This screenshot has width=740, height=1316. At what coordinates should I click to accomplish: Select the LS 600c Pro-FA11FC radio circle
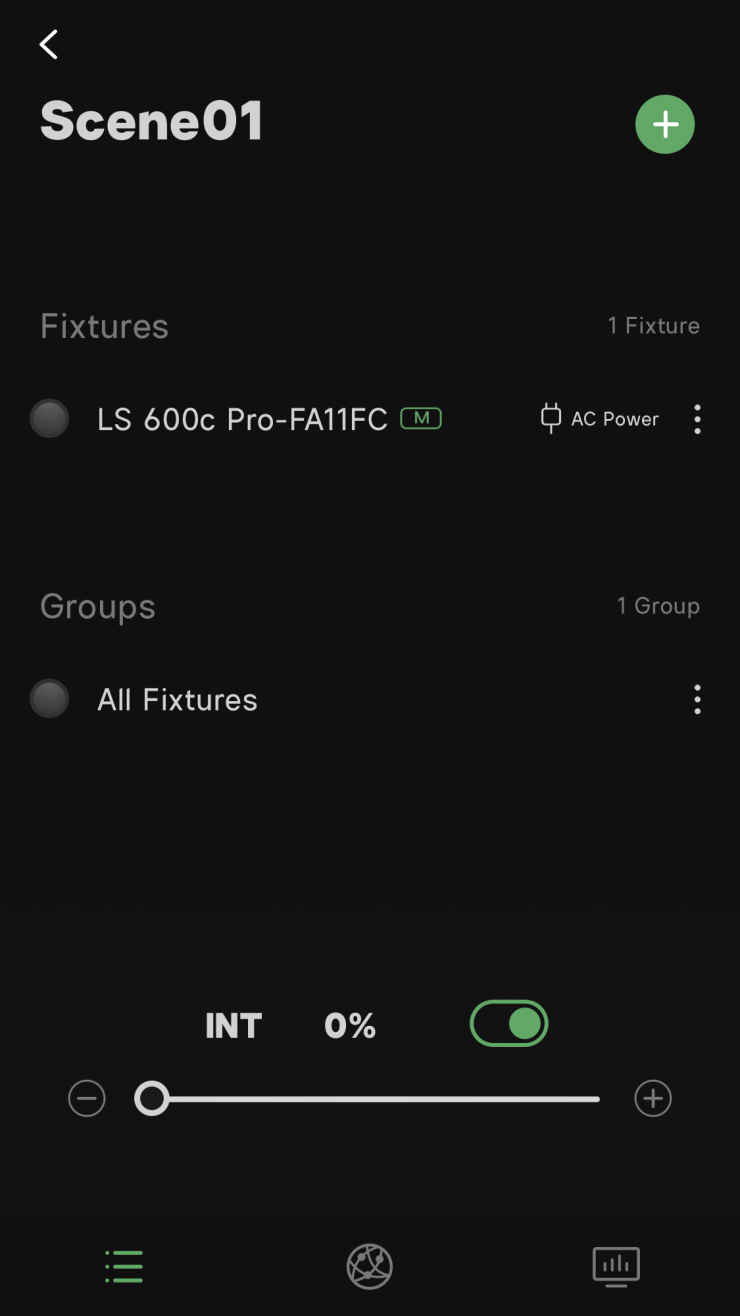[x=49, y=419]
